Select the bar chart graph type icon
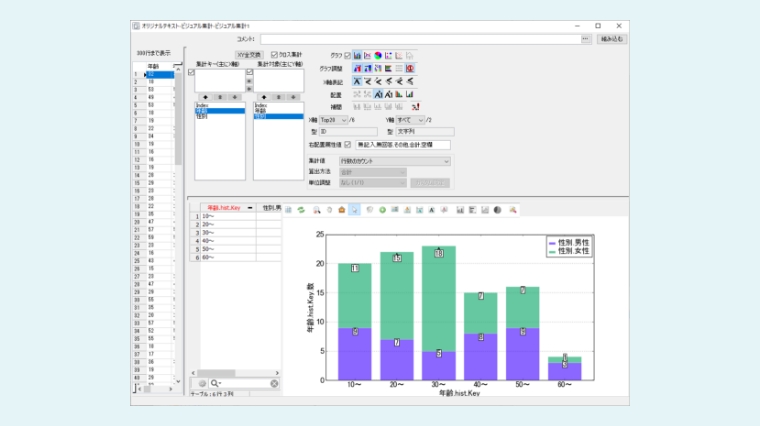This screenshot has height=426, width=760. (357, 55)
